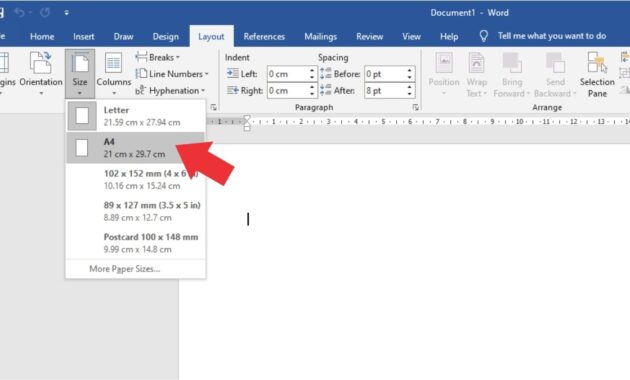Screen dimensions: 630x380
Task: Open the Columns dropdown
Action: click(x=114, y=74)
